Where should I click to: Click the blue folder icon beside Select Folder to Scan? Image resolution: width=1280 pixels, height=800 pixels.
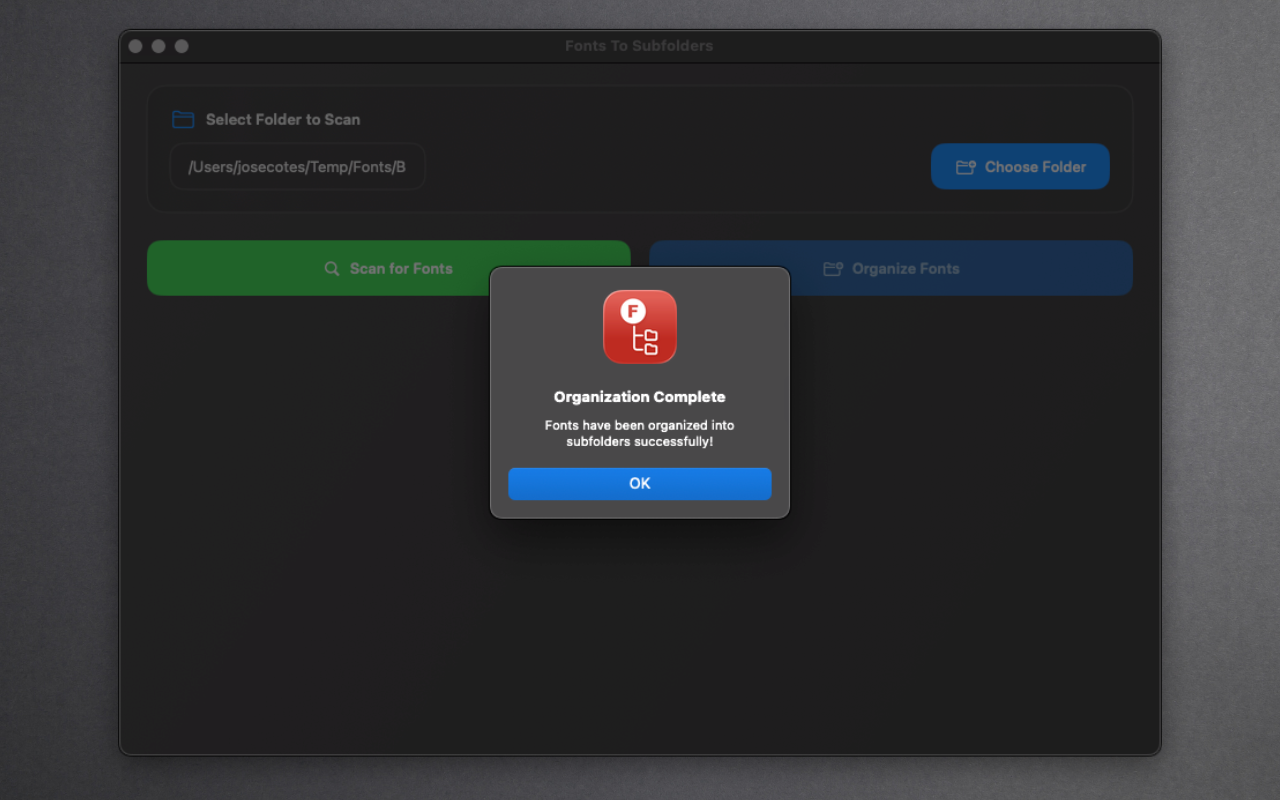183,119
